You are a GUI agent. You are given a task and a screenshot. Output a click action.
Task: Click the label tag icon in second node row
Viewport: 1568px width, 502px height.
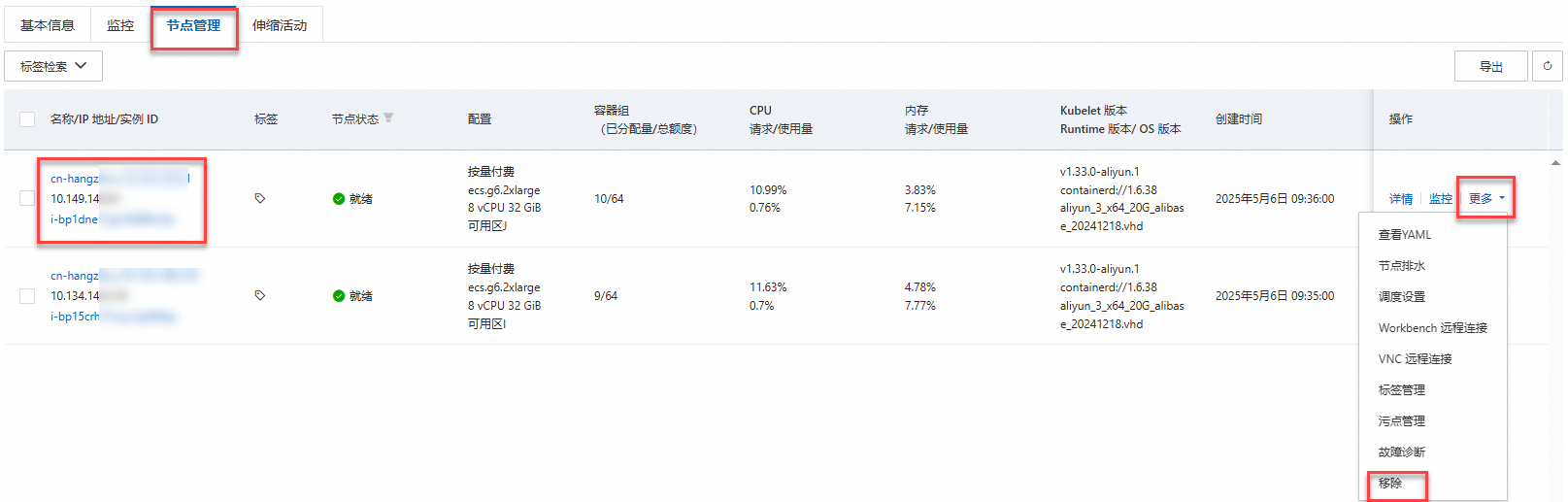coord(260,295)
